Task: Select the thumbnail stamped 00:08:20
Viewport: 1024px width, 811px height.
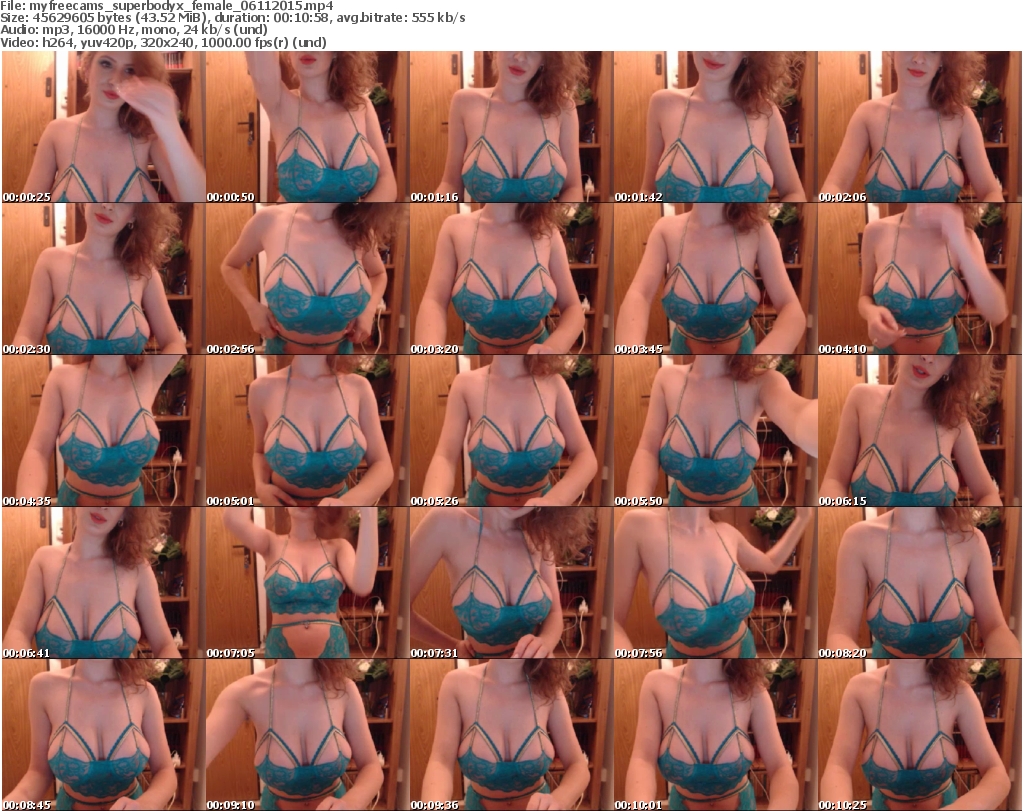Action: 920,582
